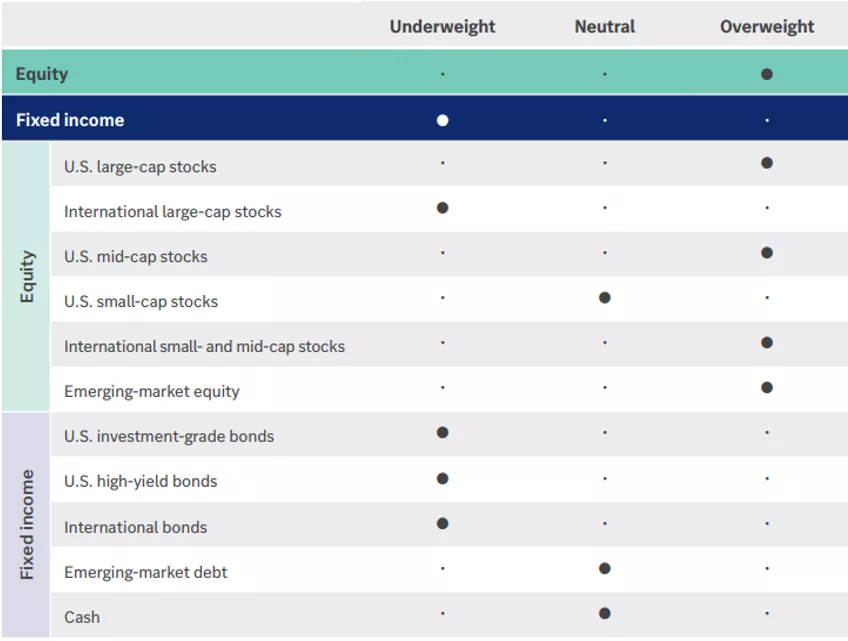
Task: Click the Overweight column header
Action: tap(766, 26)
